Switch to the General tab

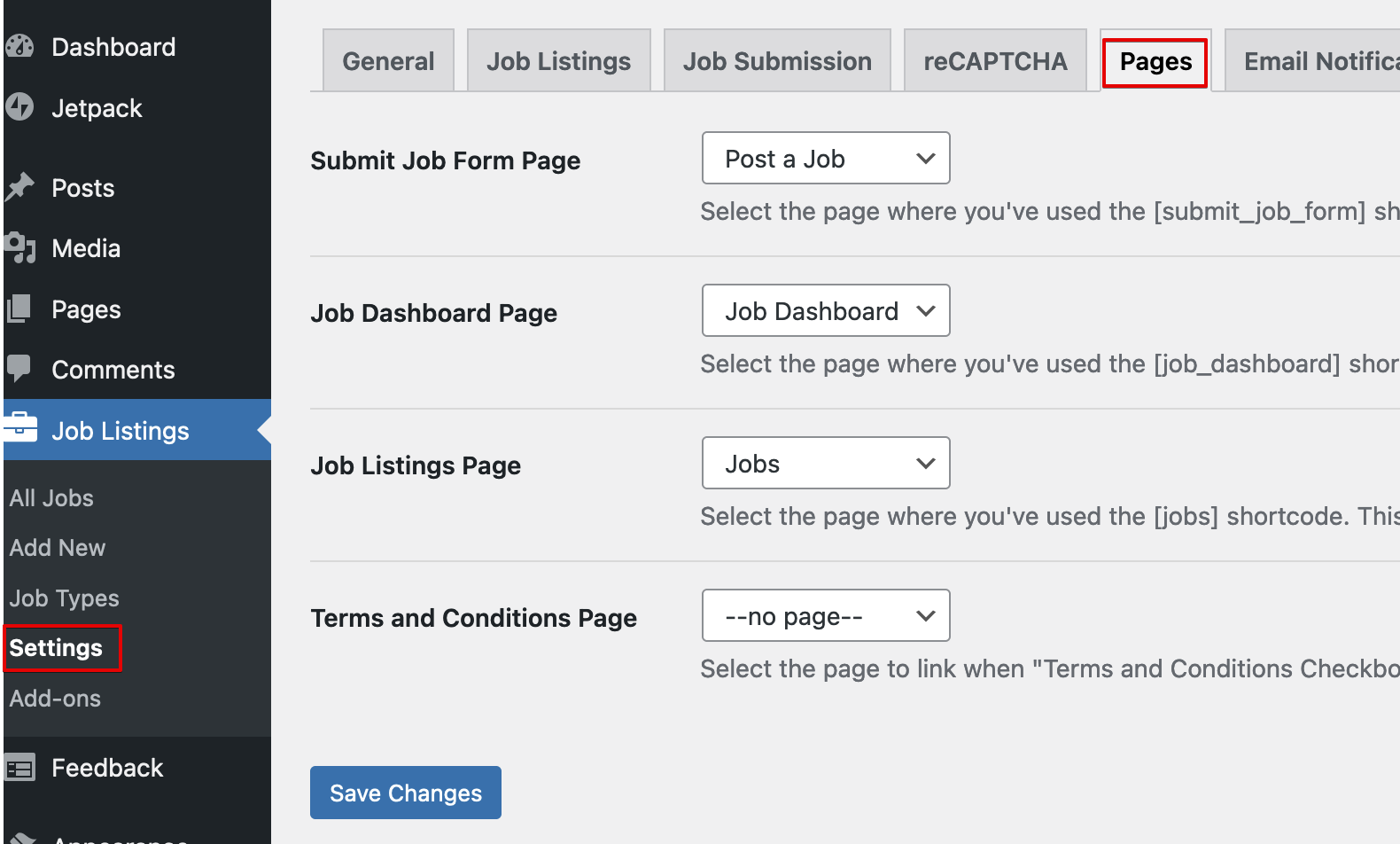[x=388, y=59]
